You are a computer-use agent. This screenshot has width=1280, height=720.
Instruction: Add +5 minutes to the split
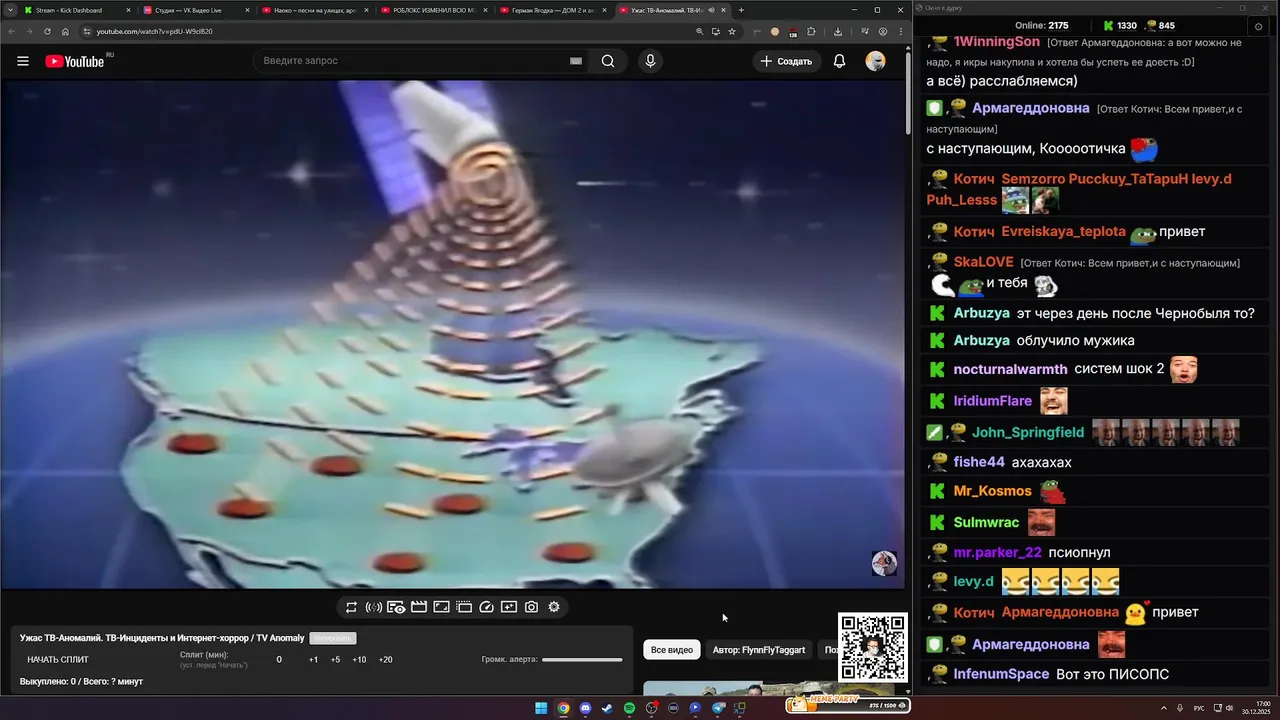click(x=335, y=660)
